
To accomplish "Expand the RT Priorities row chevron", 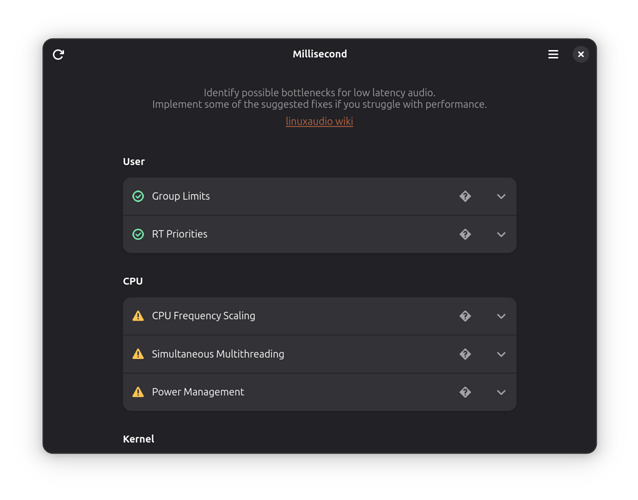I will [501, 235].
